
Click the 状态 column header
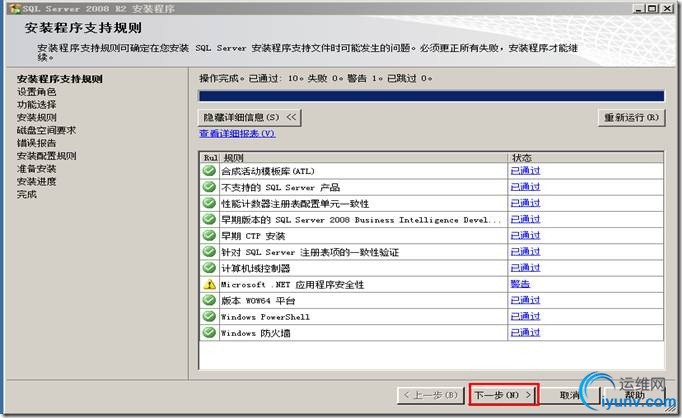point(585,157)
